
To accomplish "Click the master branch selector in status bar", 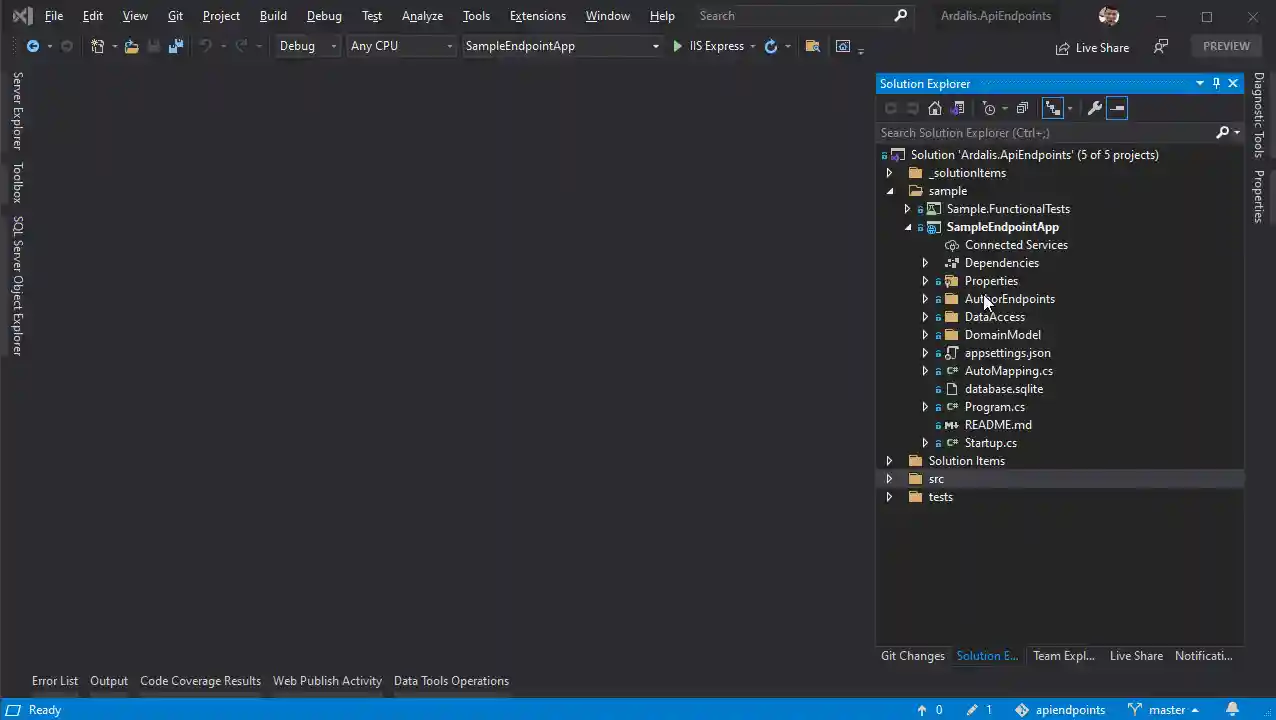I will (1163, 710).
